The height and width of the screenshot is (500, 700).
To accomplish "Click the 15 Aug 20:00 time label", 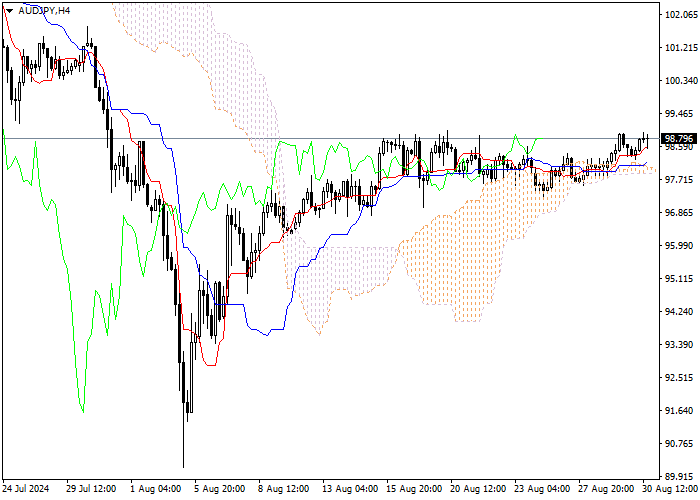I will tap(414, 488).
